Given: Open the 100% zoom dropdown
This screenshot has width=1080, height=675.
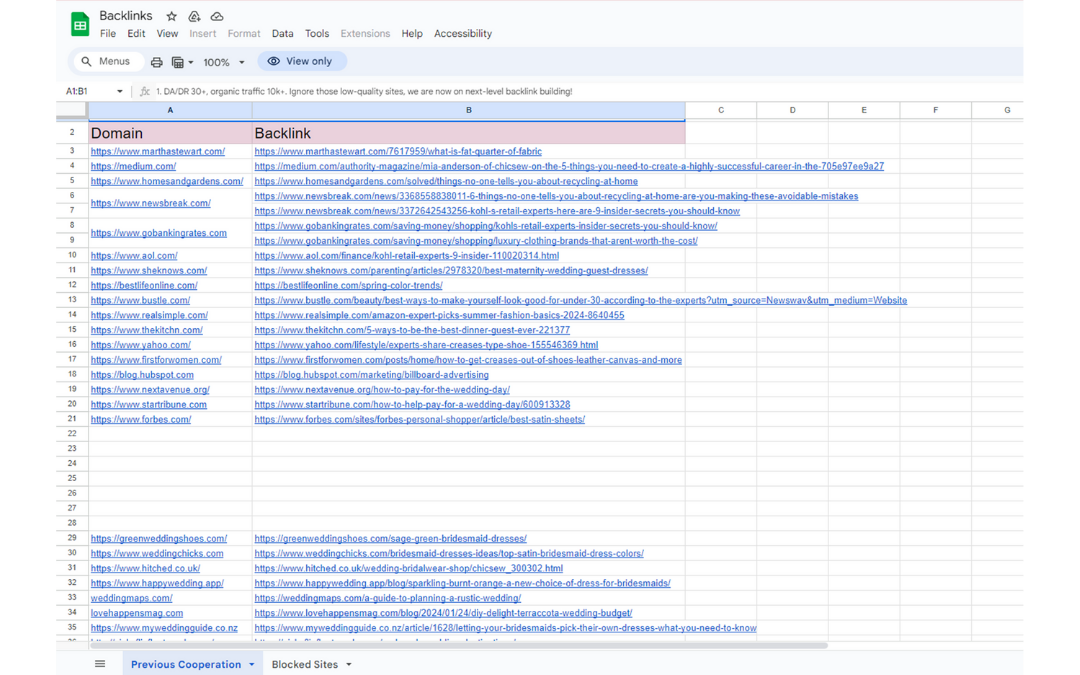Looking at the screenshot, I should coord(223,62).
